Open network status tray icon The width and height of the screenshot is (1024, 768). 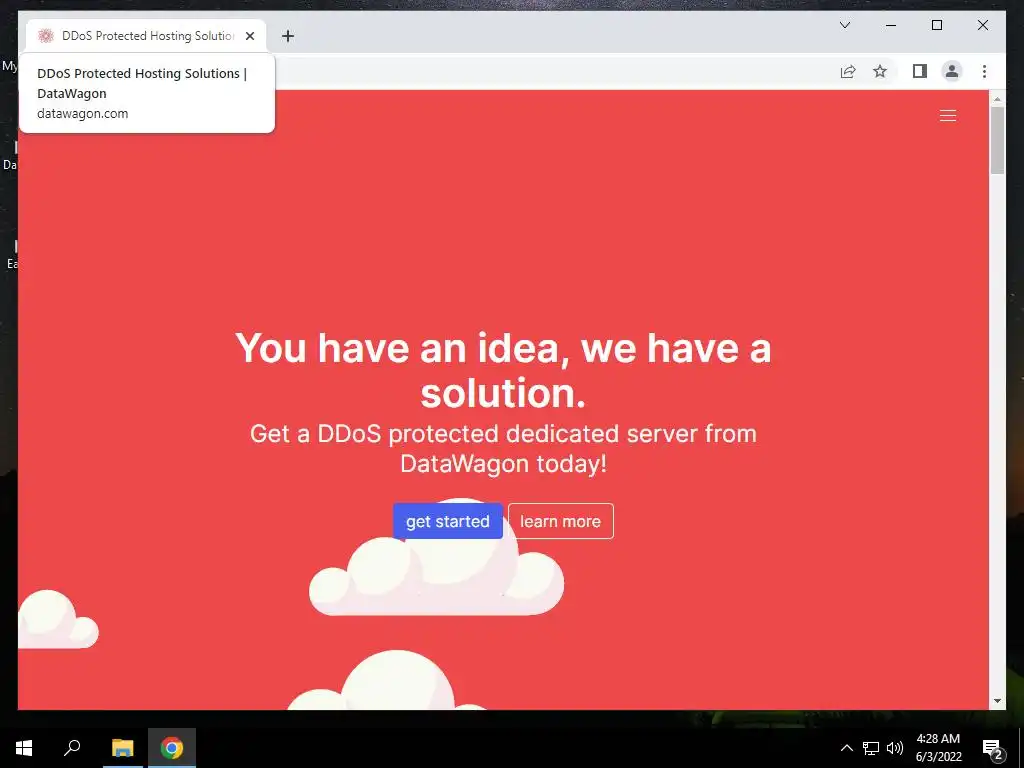click(871, 748)
